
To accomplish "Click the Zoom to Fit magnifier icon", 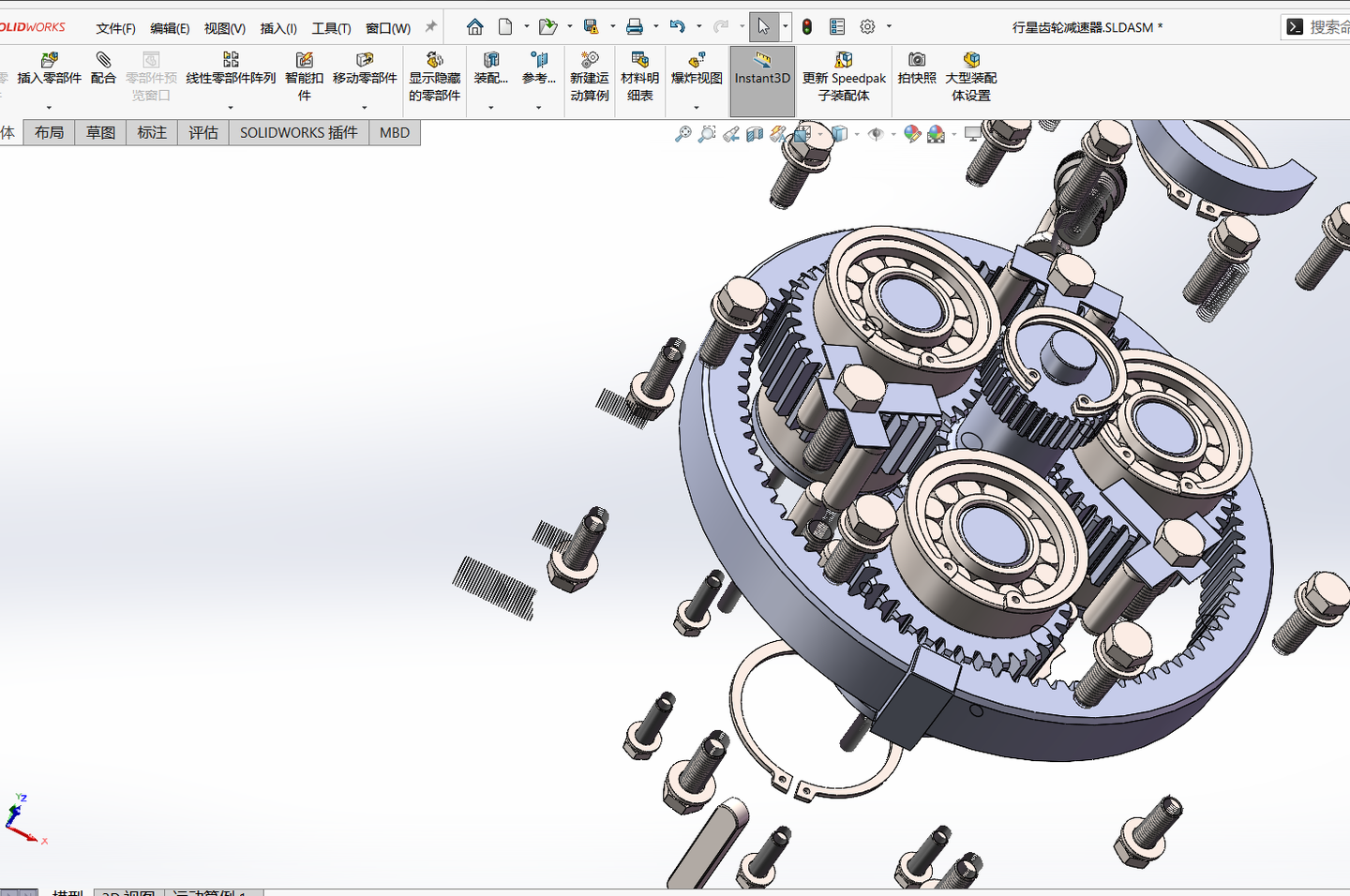I will [x=683, y=134].
